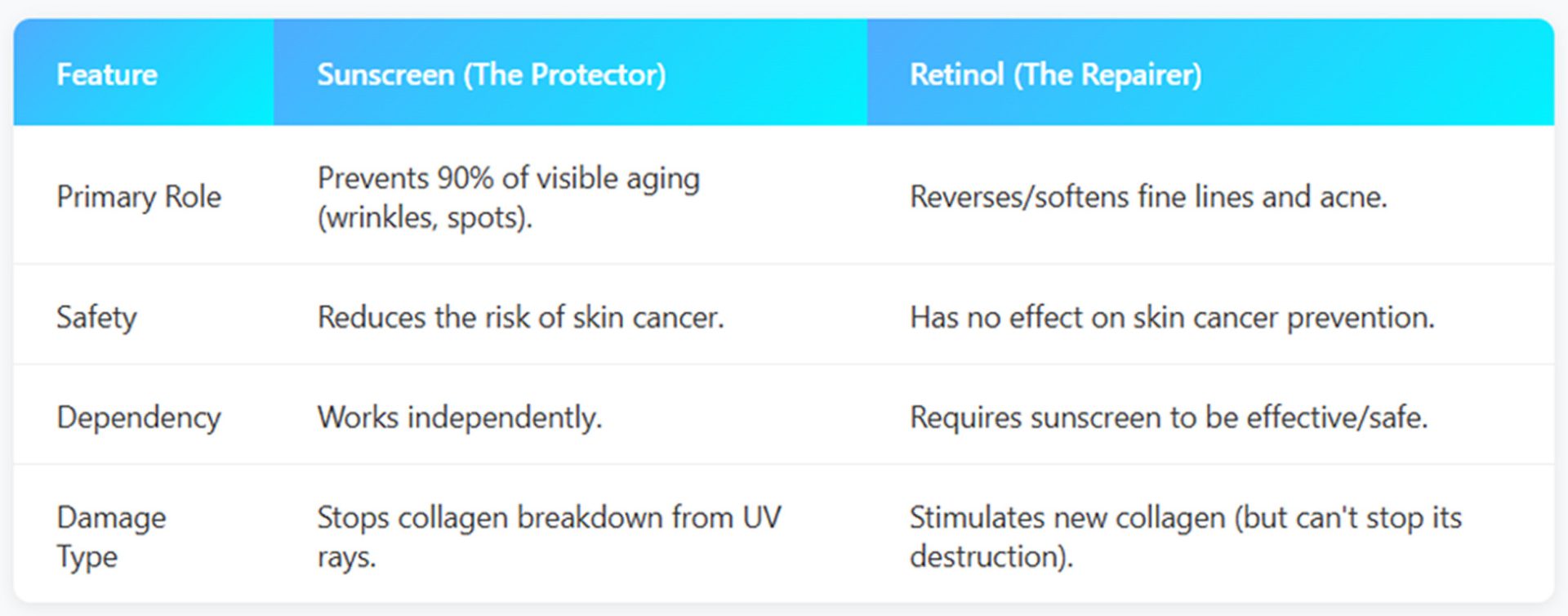This screenshot has width=1568, height=616.
Task: Select "Reduces the risk of skin cancer" cell
Action: pyautogui.click(x=520, y=317)
